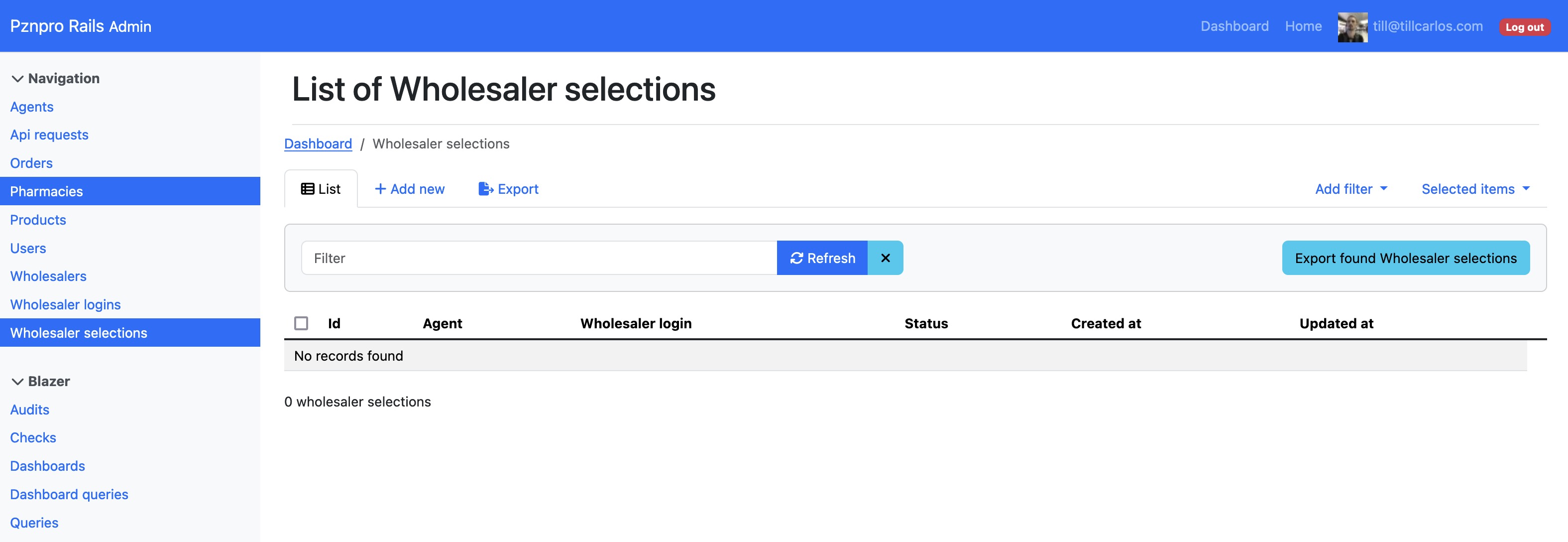
Task: Switch to the List tab
Action: pyautogui.click(x=321, y=189)
